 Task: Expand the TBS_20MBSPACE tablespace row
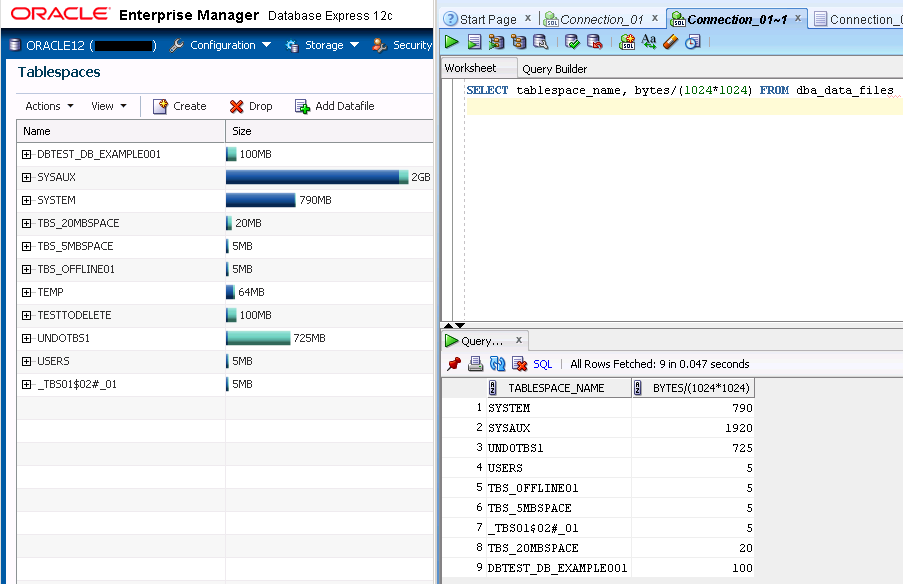pyautogui.click(x=27, y=224)
